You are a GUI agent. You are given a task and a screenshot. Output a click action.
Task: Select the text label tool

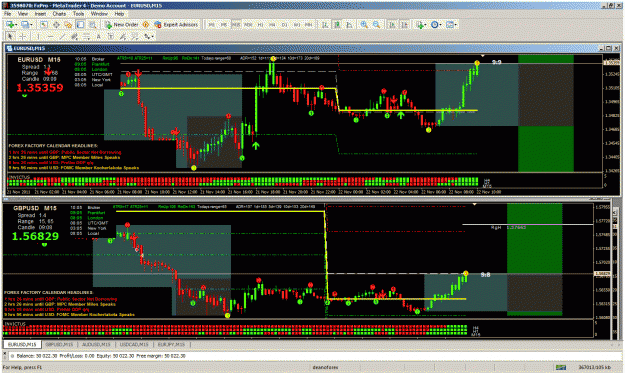[110, 36]
